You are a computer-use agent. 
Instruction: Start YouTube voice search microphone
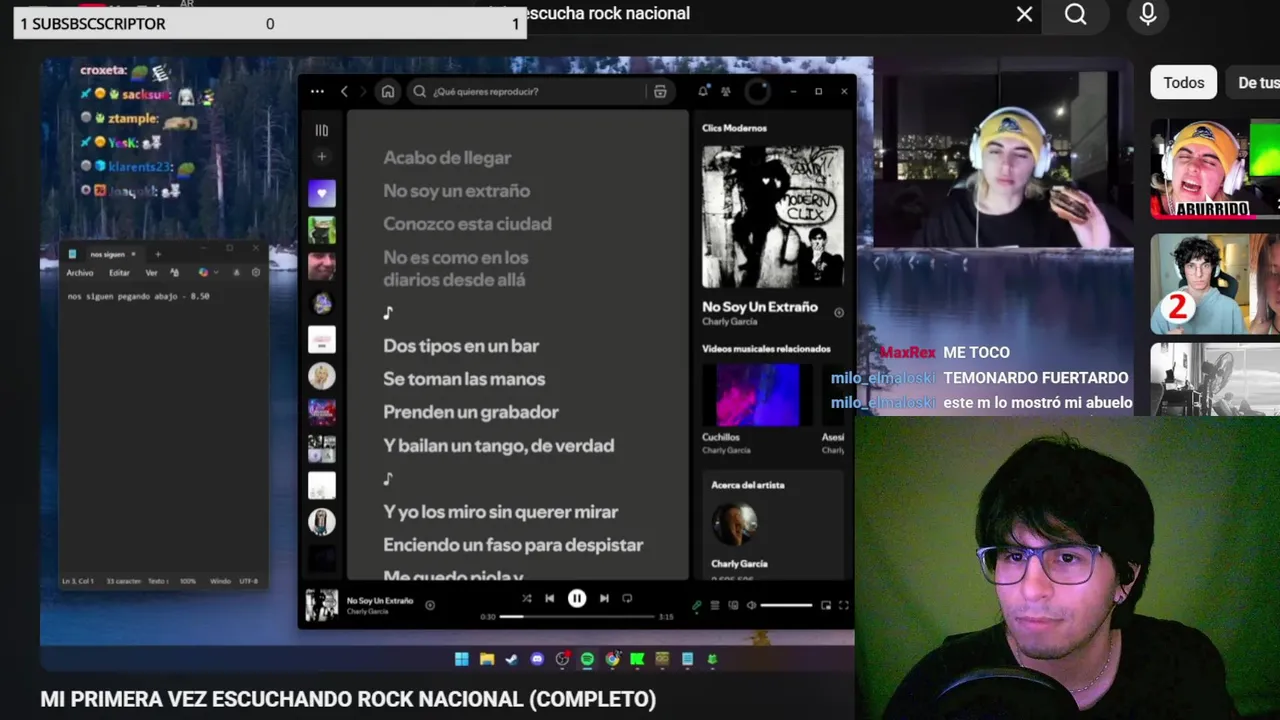click(1148, 14)
